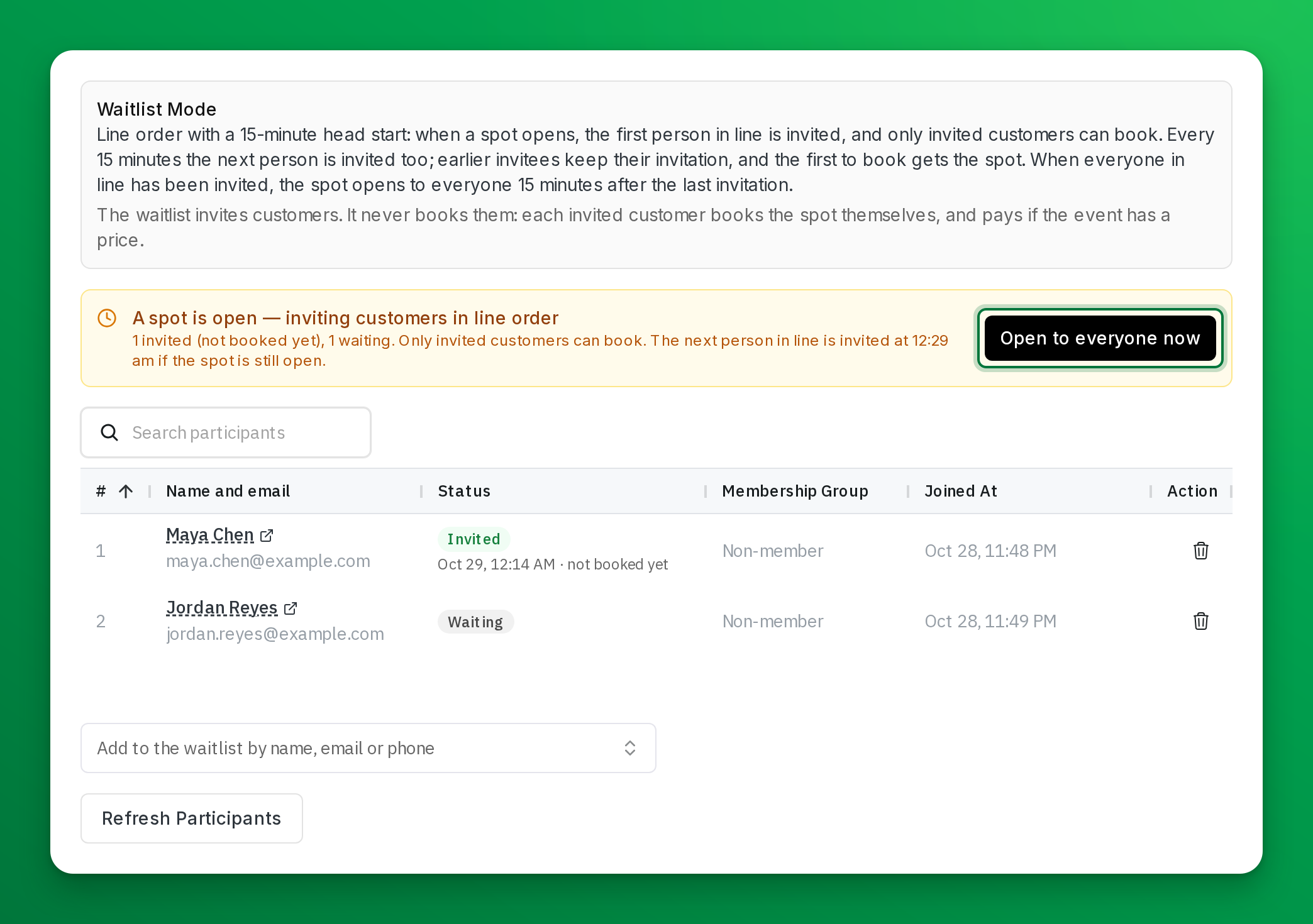Click the sort arrow beside the # column
1313x924 pixels.
coord(126,492)
